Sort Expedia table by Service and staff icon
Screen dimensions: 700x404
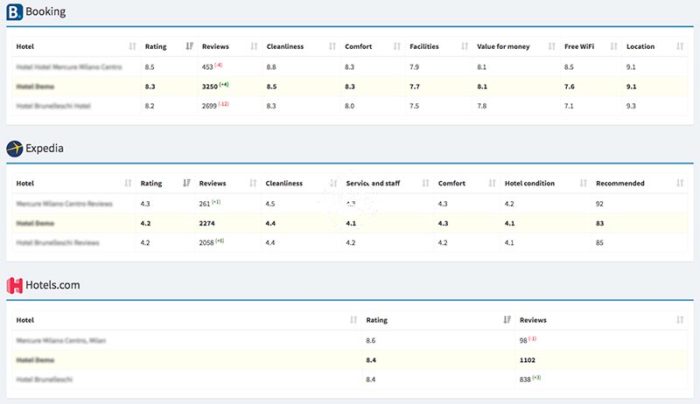click(425, 183)
